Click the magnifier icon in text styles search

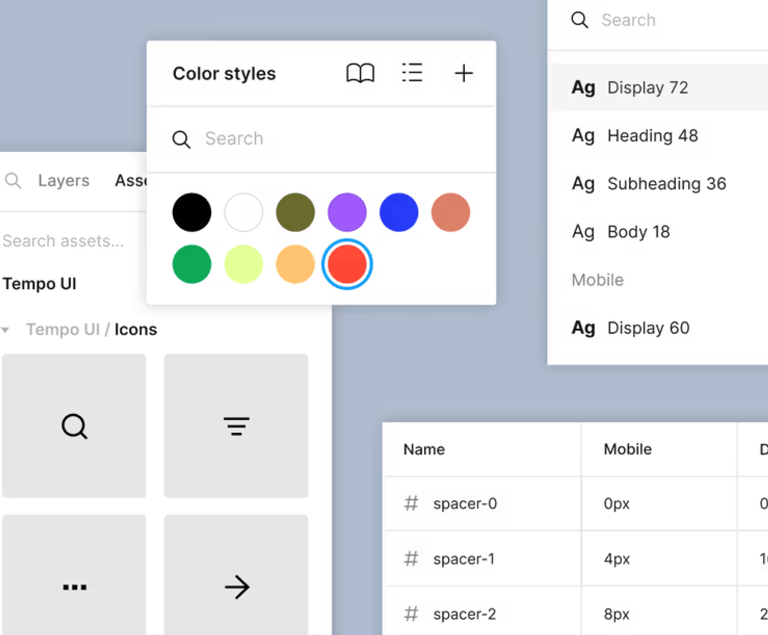pos(579,20)
